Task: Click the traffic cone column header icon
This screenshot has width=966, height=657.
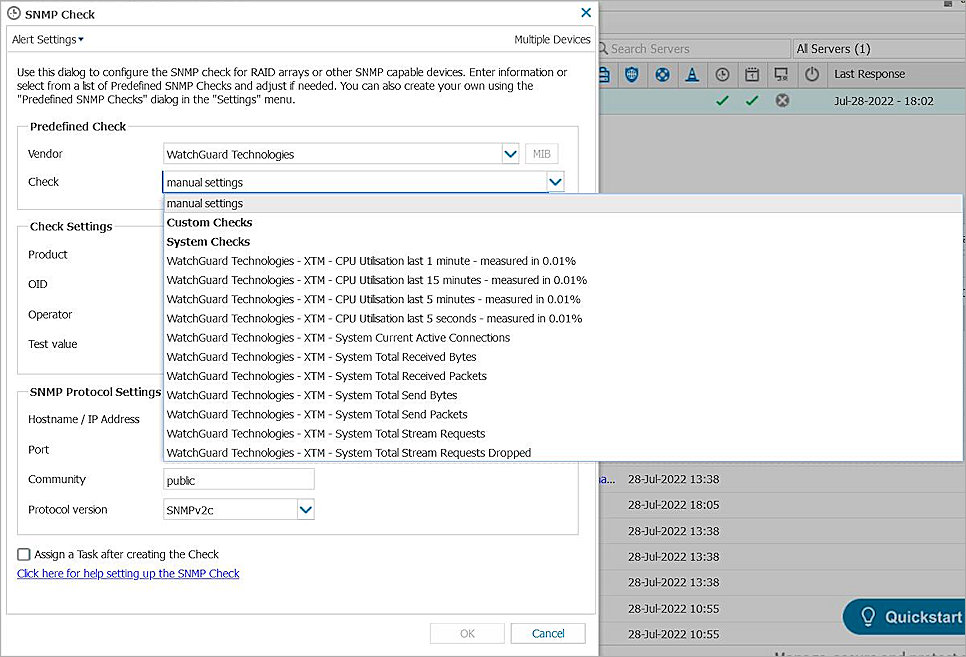Action: 692,74
